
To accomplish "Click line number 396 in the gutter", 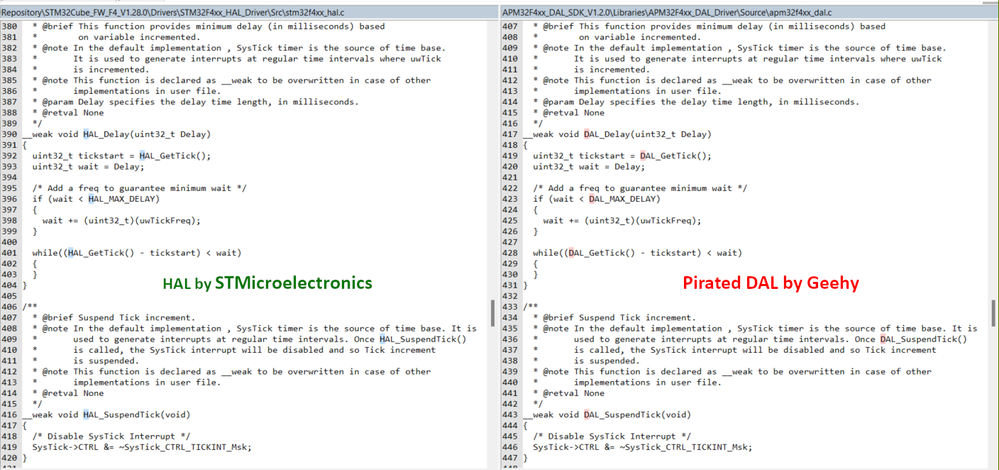I will tap(9, 199).
